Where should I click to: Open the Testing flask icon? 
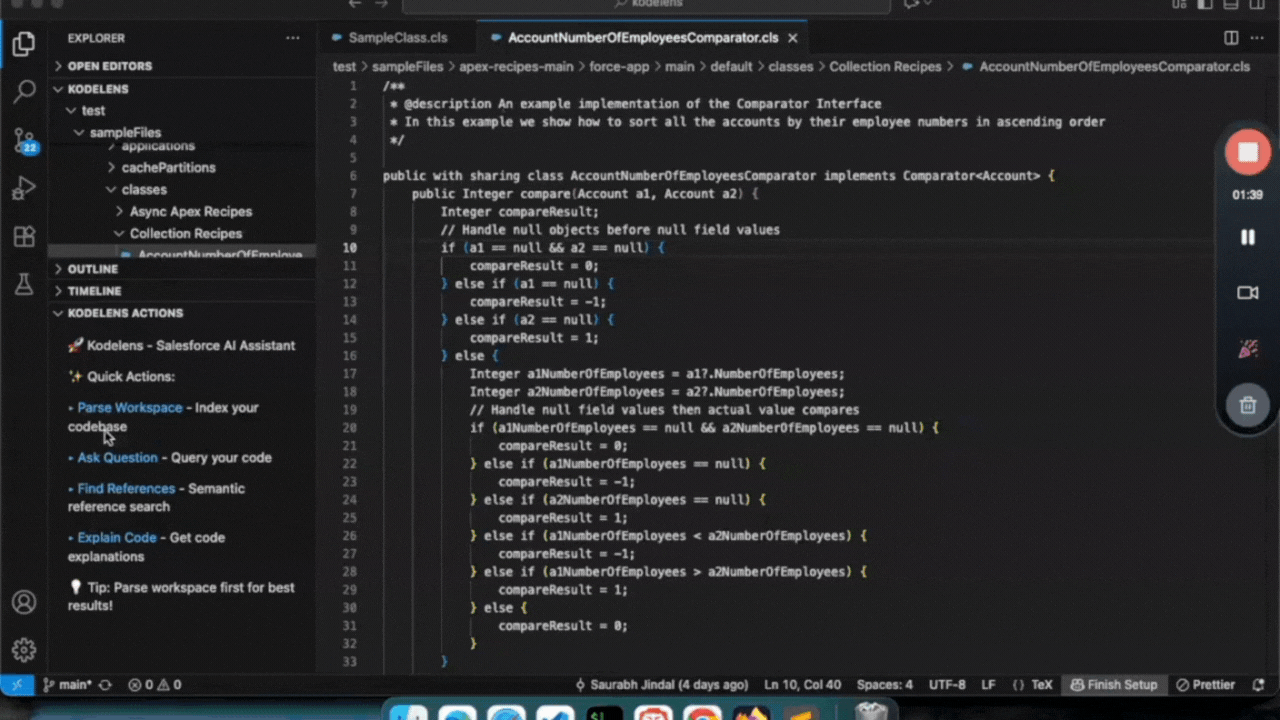pyautogui.click(x=24, y=285)
